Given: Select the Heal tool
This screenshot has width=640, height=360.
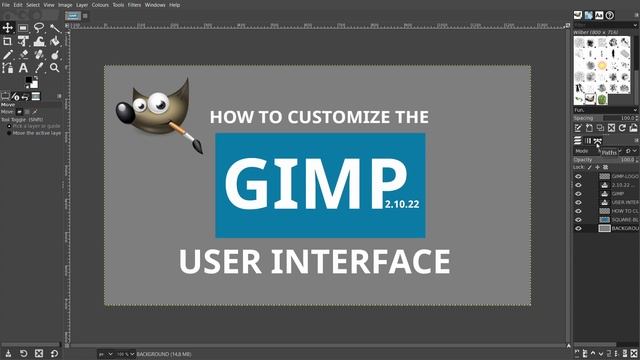Looking at the screenshot, I should click(x=39, y=54).
